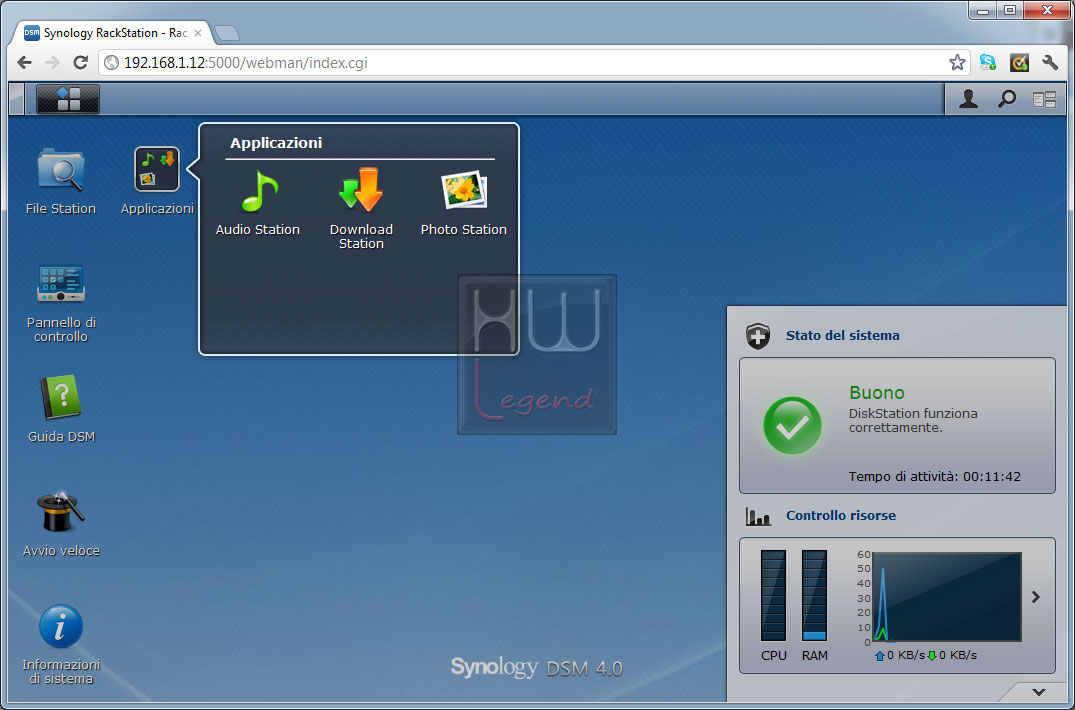Click the extension icon next to Skype
This screenshot has height=710, width=1075.
tap(1019, 62)
